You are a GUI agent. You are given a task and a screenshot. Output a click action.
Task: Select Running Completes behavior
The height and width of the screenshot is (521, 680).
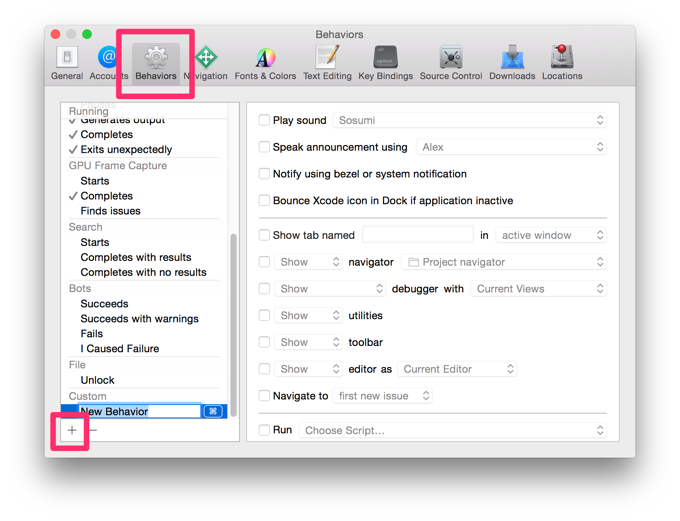pyautogui.click(x=107, y=134)
